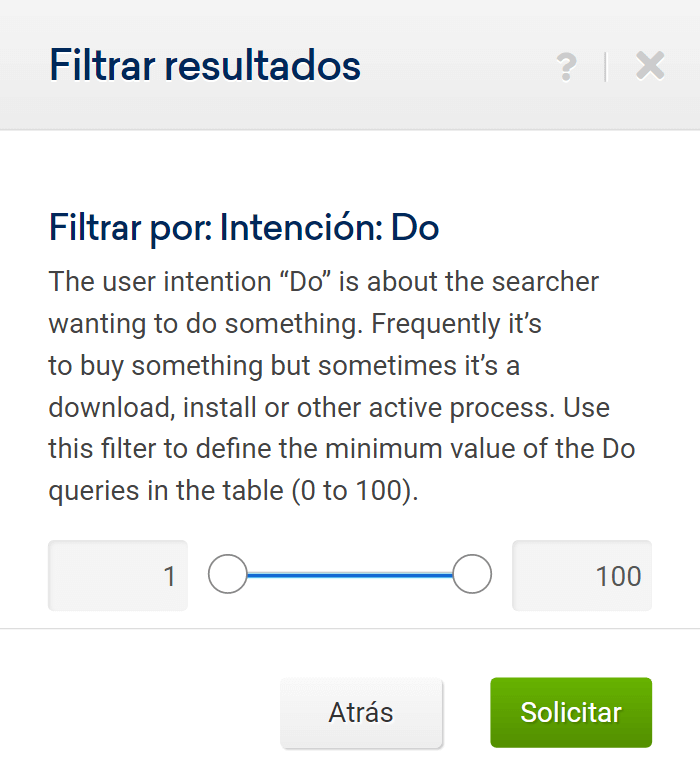Select the right slider handle
Viewport: 700px width, 780px height.
[x=472, y=575]
